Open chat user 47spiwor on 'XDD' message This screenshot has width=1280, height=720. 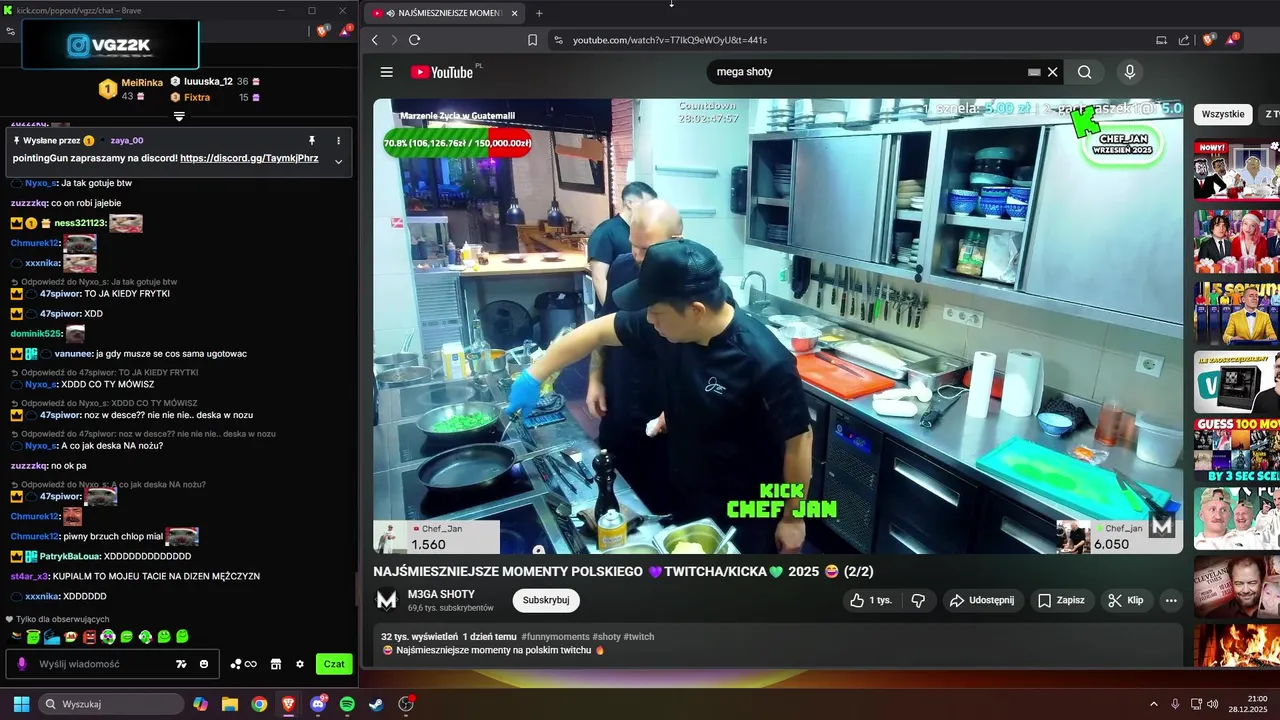point(60,314)
